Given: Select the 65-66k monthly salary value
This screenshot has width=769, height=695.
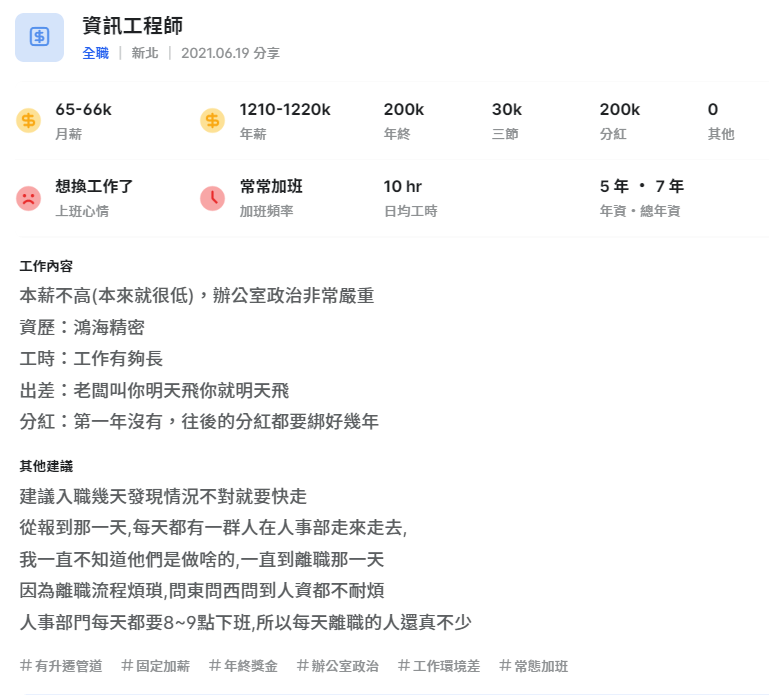Looking at the screenshot, I should pos(83,109).
